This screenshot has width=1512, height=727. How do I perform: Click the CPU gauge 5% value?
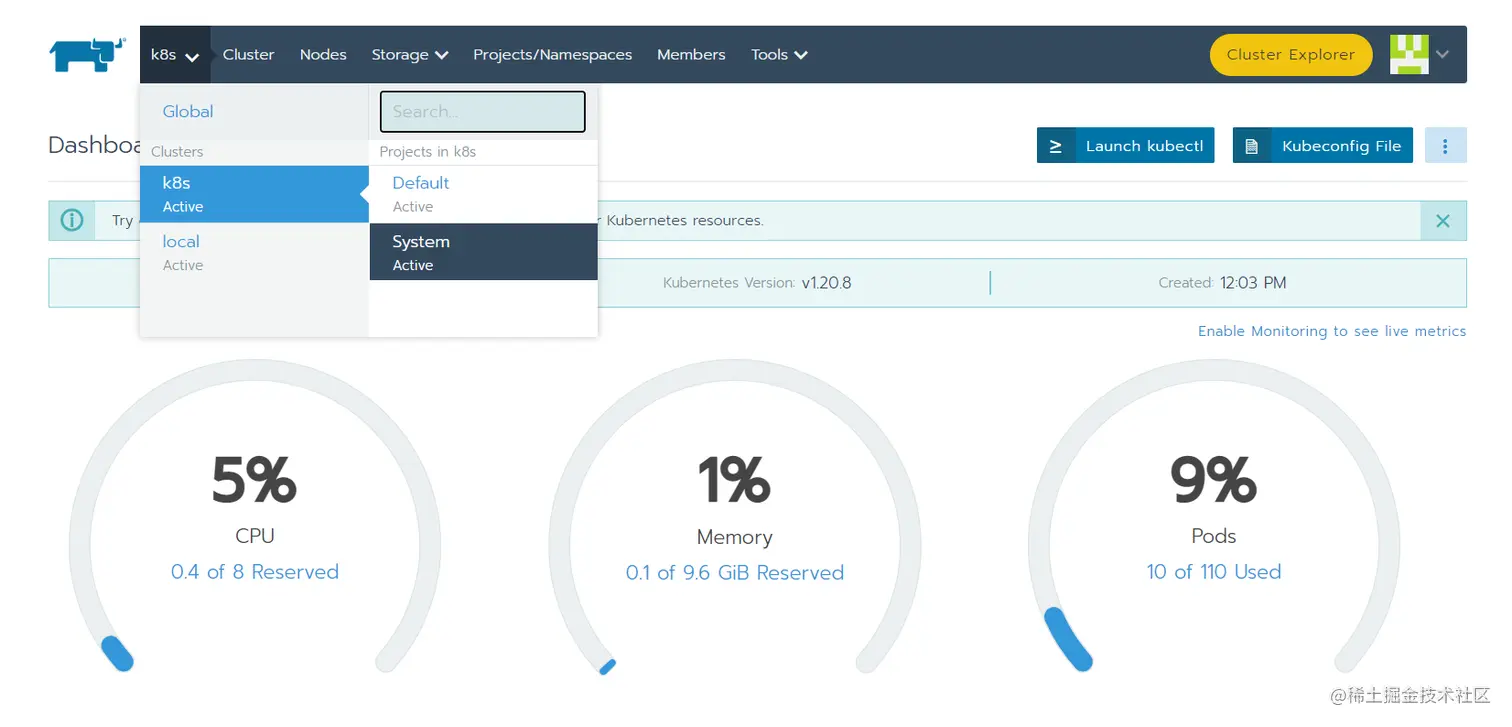tap(255, 481)
